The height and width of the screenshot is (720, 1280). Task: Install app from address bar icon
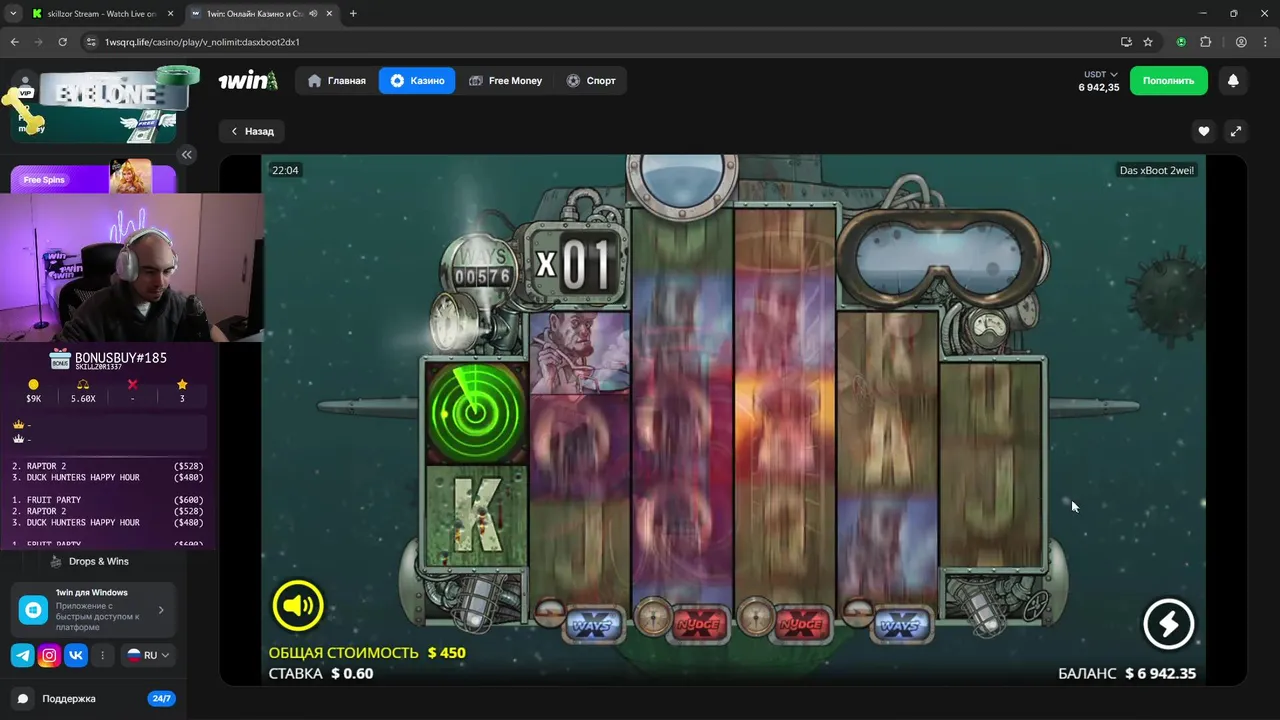point(1126,42)
